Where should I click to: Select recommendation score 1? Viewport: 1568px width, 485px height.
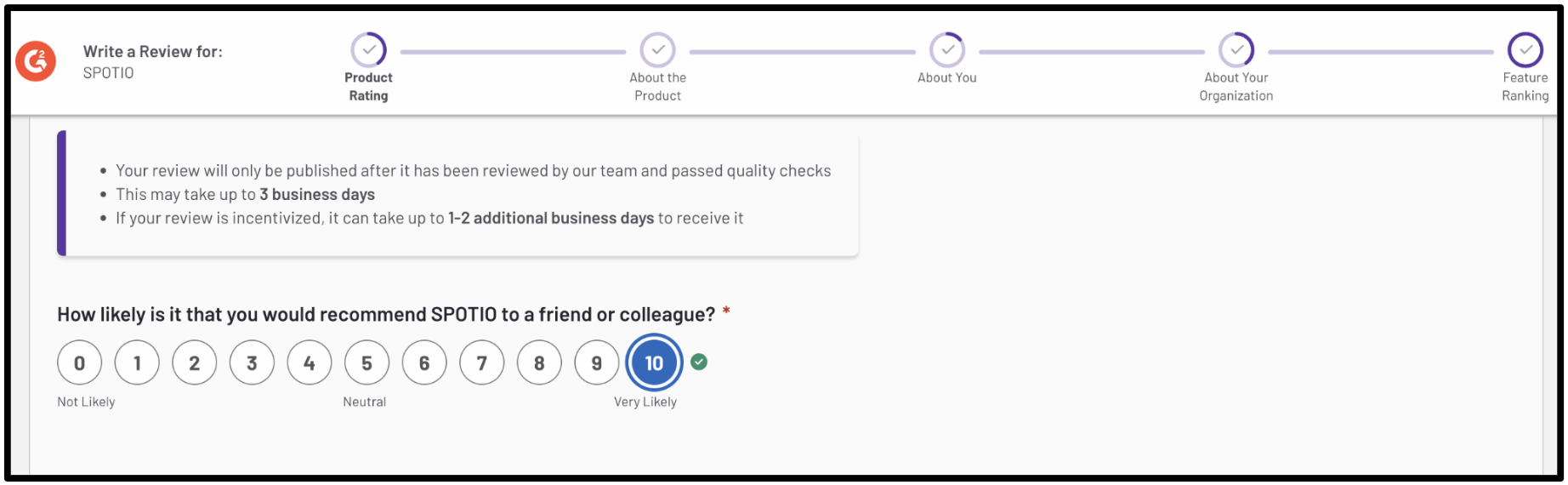pos(137,362)
